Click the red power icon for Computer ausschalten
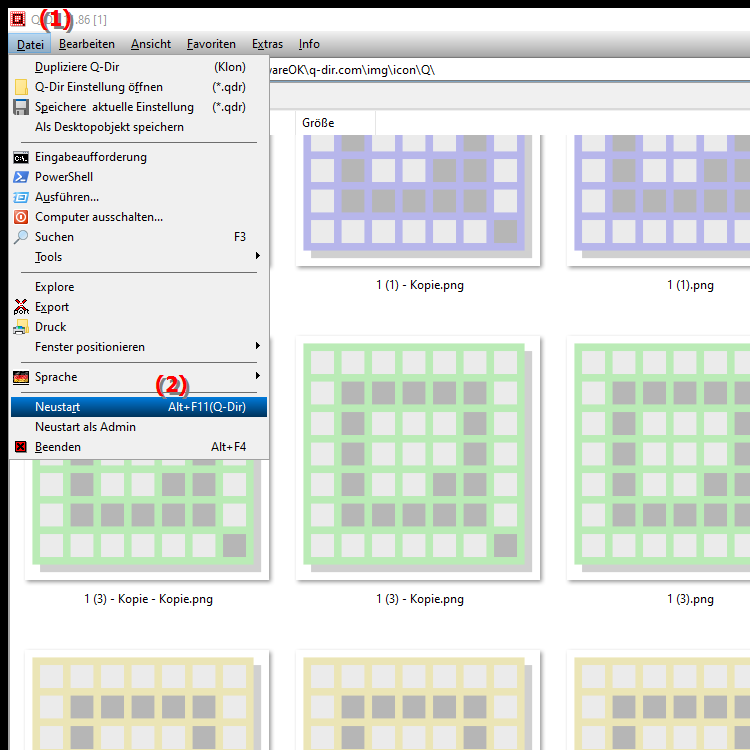The image size is (750, 750). click(x=21, y=217)
